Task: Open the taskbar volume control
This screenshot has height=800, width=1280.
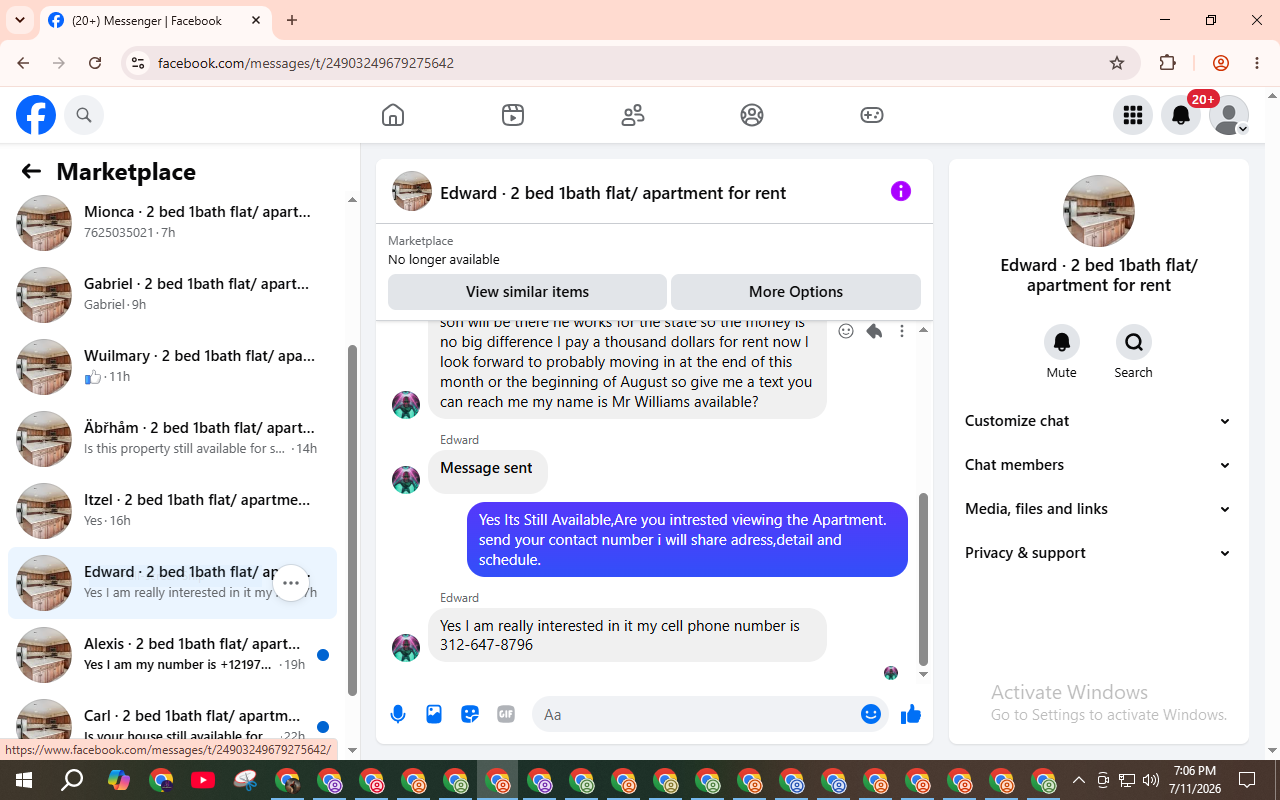Action: pyautogui.click(x=1151, y=780)
